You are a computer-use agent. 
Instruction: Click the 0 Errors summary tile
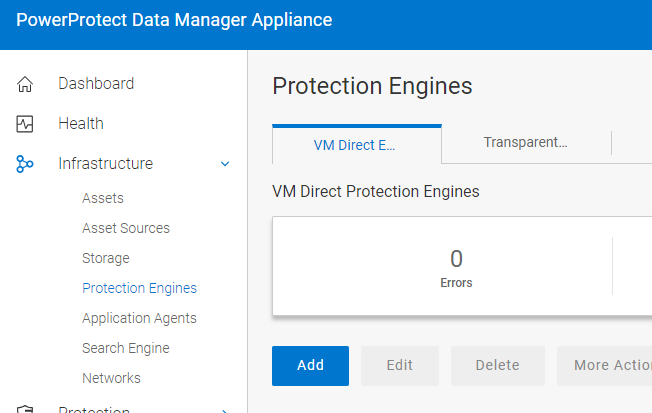pyautogui.click(x=456, y=267)
